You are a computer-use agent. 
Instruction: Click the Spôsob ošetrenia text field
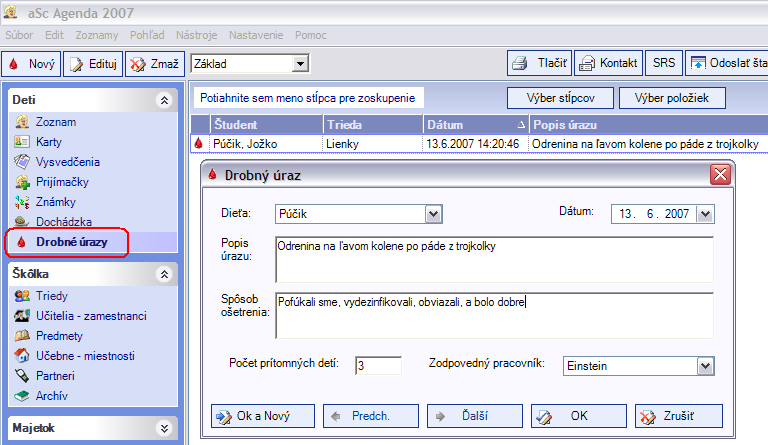[494, 316]
